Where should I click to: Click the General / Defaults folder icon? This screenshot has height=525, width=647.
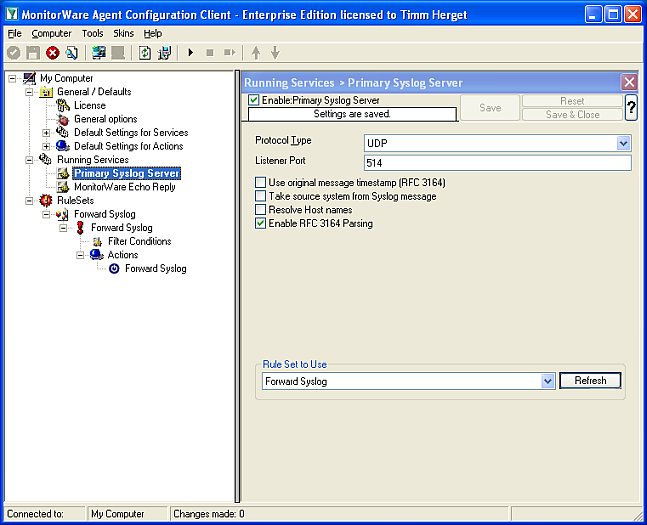pyautogui.click(x=46, y=92)
